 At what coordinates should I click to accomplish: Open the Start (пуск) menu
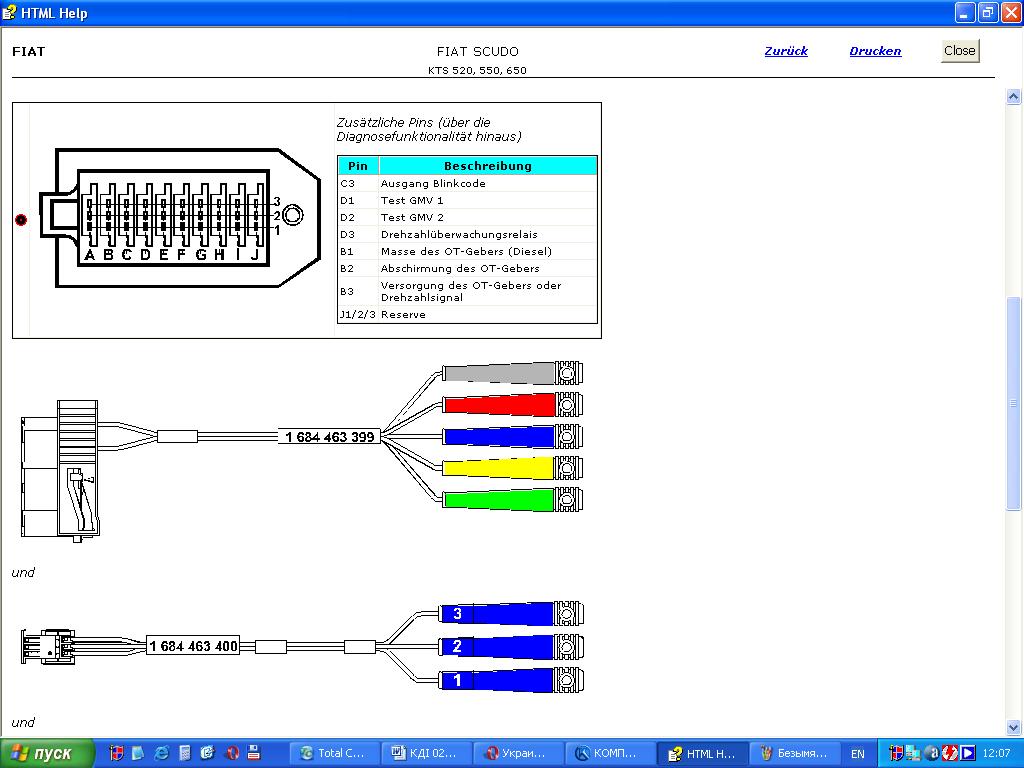(x=47, y=753)
